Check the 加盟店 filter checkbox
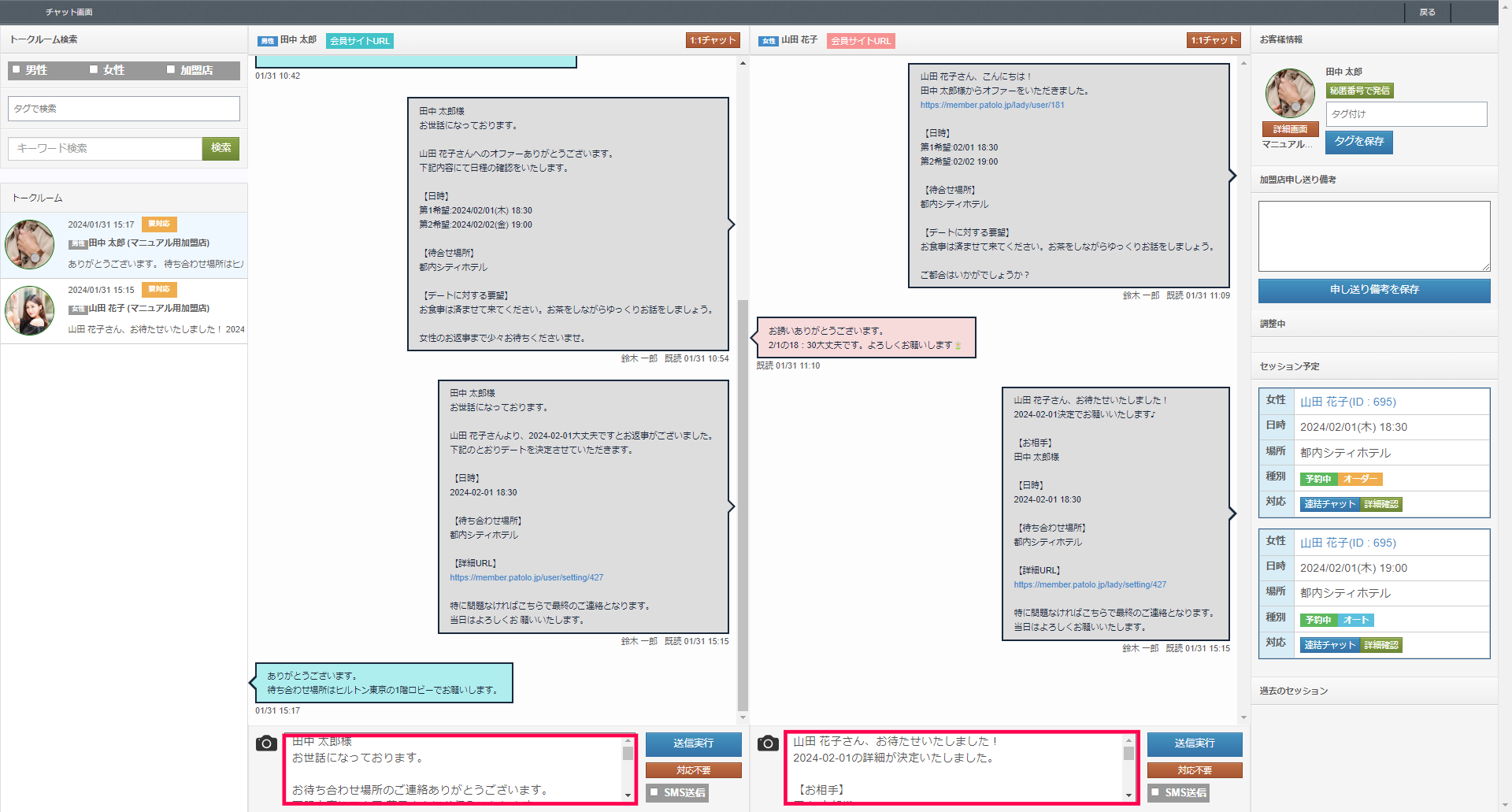Screen dimensions: 1512x812 [x=171, y=69]
